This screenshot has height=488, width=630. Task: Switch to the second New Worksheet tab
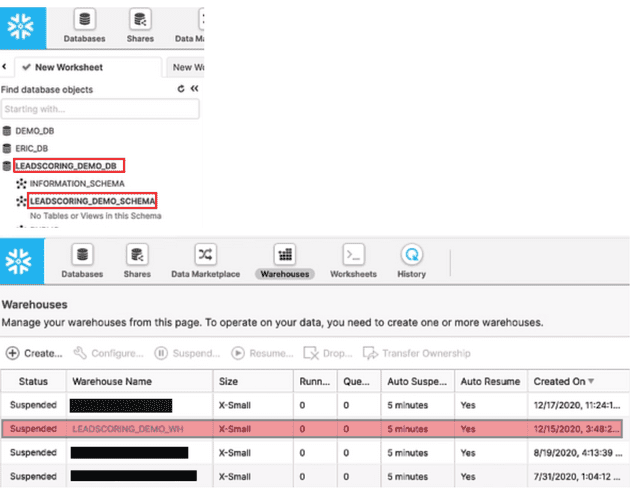coord(186,67)
